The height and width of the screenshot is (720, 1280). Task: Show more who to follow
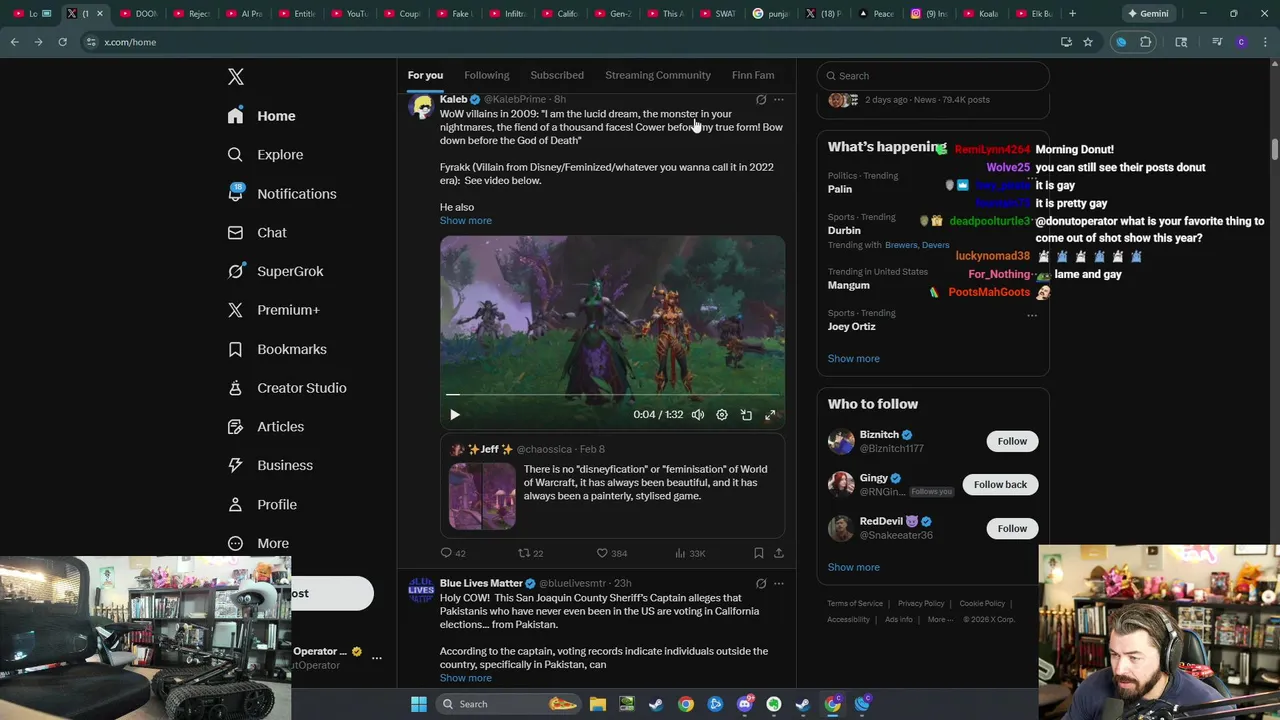854,567
